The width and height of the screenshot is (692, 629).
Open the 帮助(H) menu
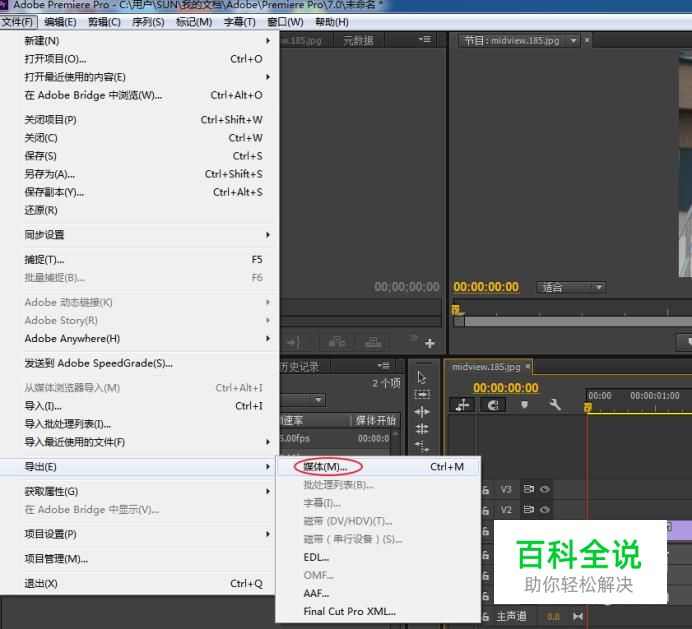332,22
